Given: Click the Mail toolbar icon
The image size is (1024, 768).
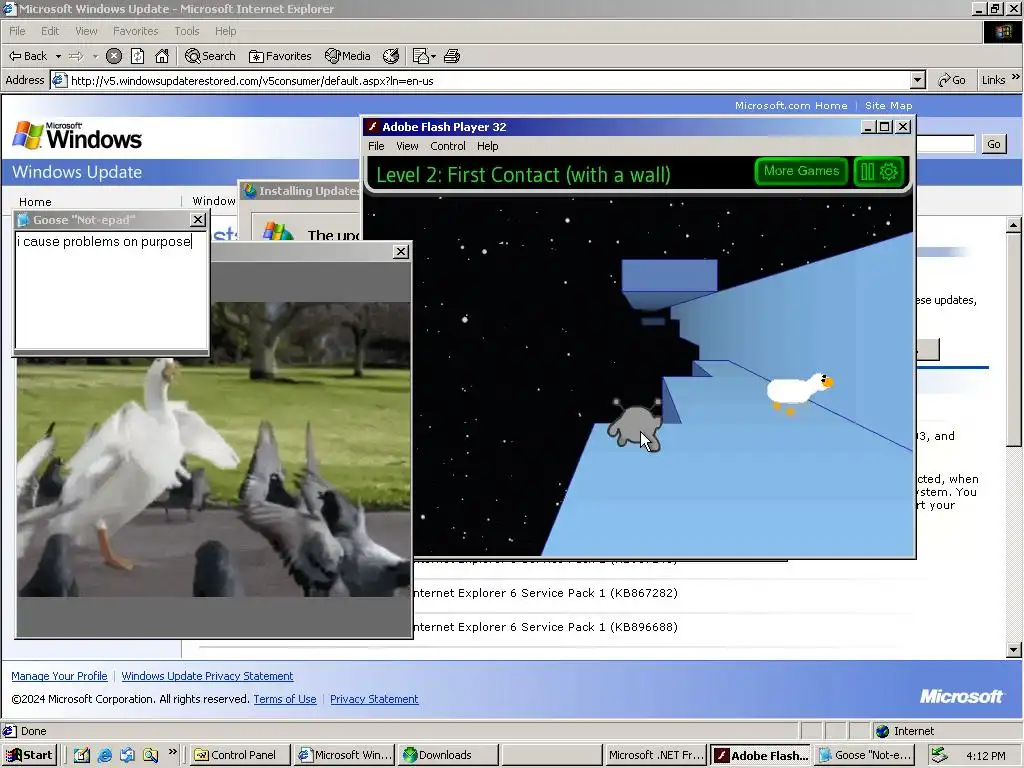Looking at the screenshot, I should 421,56.
